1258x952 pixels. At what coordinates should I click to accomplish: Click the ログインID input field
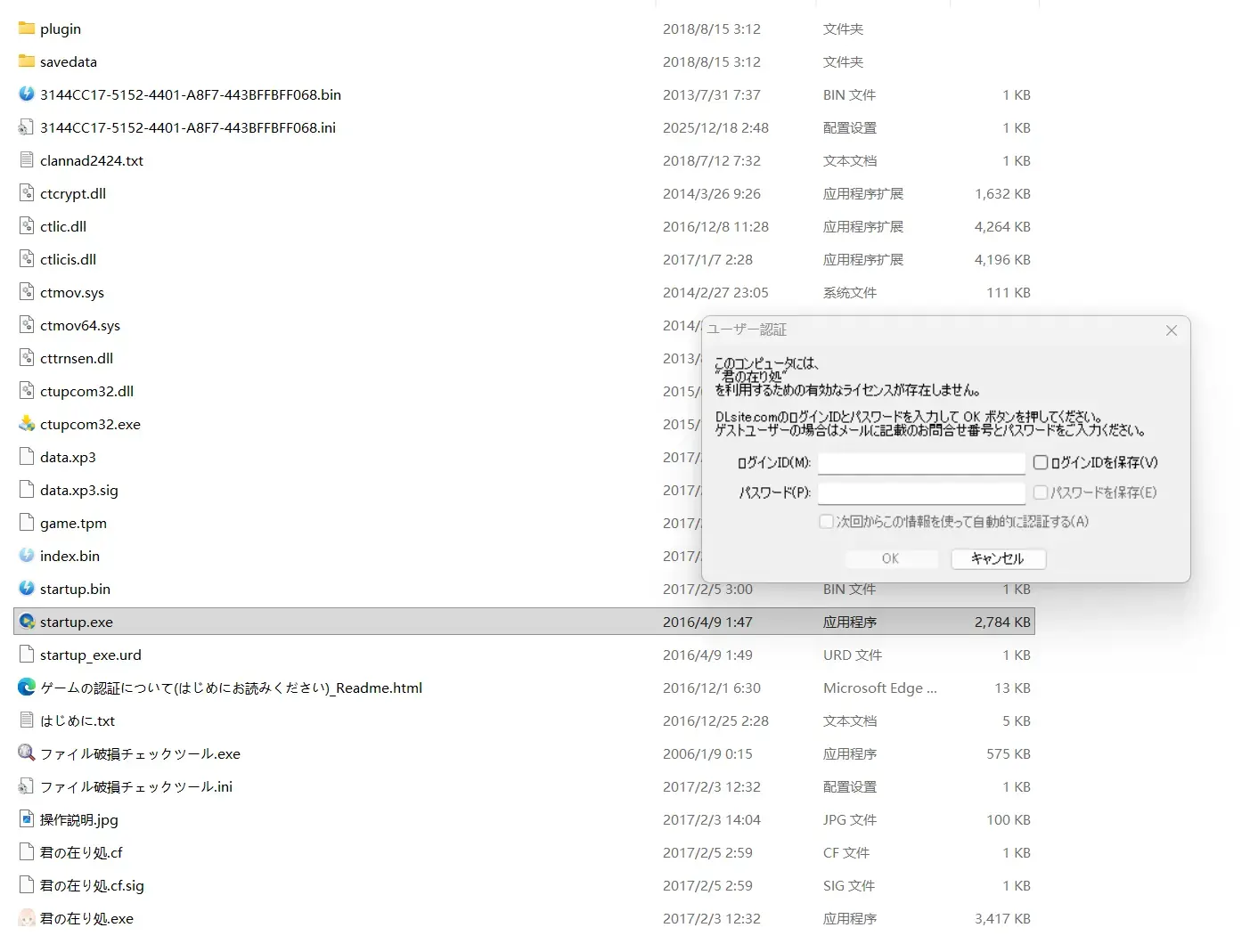click(x=921, y=463)
